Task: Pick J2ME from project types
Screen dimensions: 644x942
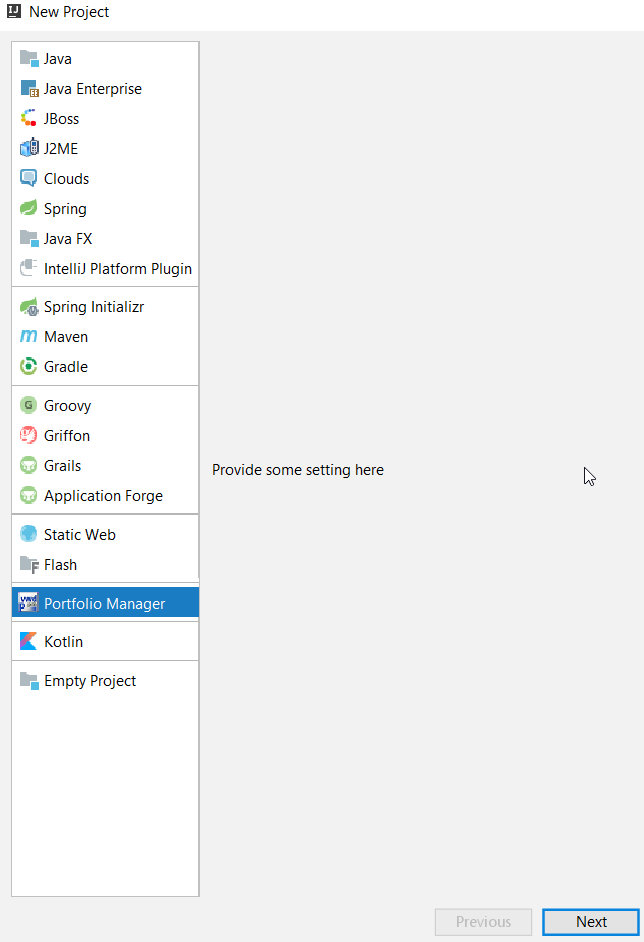Action: [61, 149]
